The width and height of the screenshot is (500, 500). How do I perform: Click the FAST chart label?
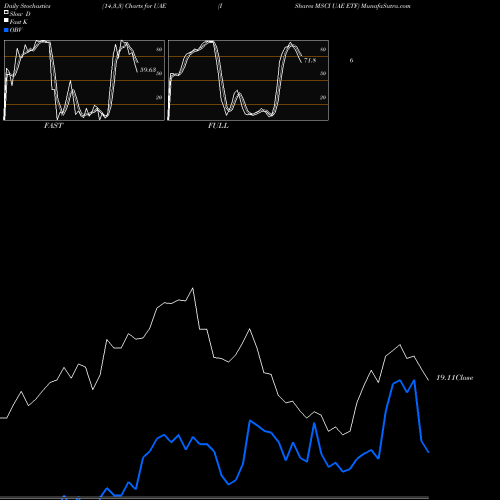(x=53, y=126)
